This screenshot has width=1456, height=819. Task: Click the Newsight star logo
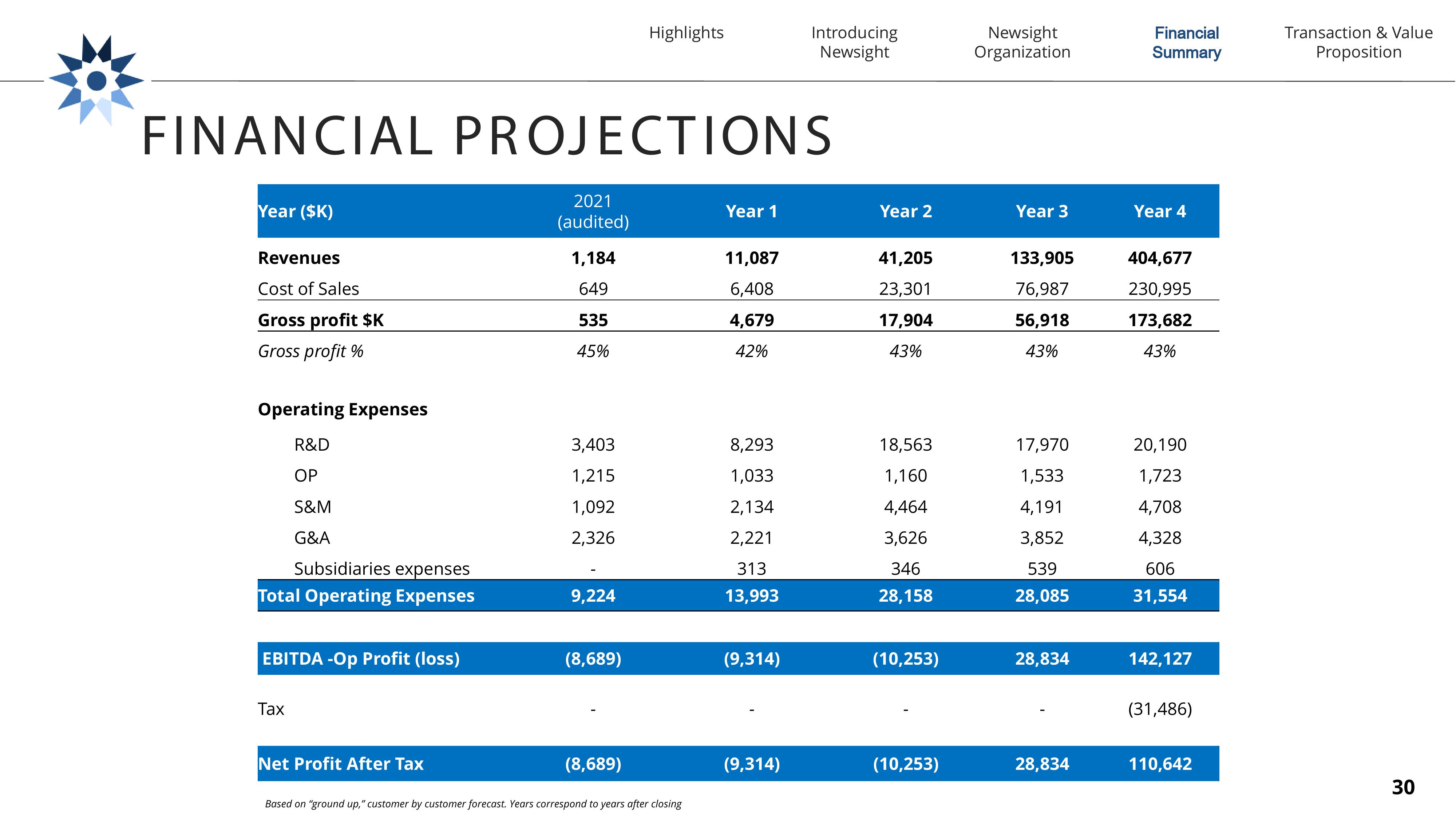coord(97,80)
